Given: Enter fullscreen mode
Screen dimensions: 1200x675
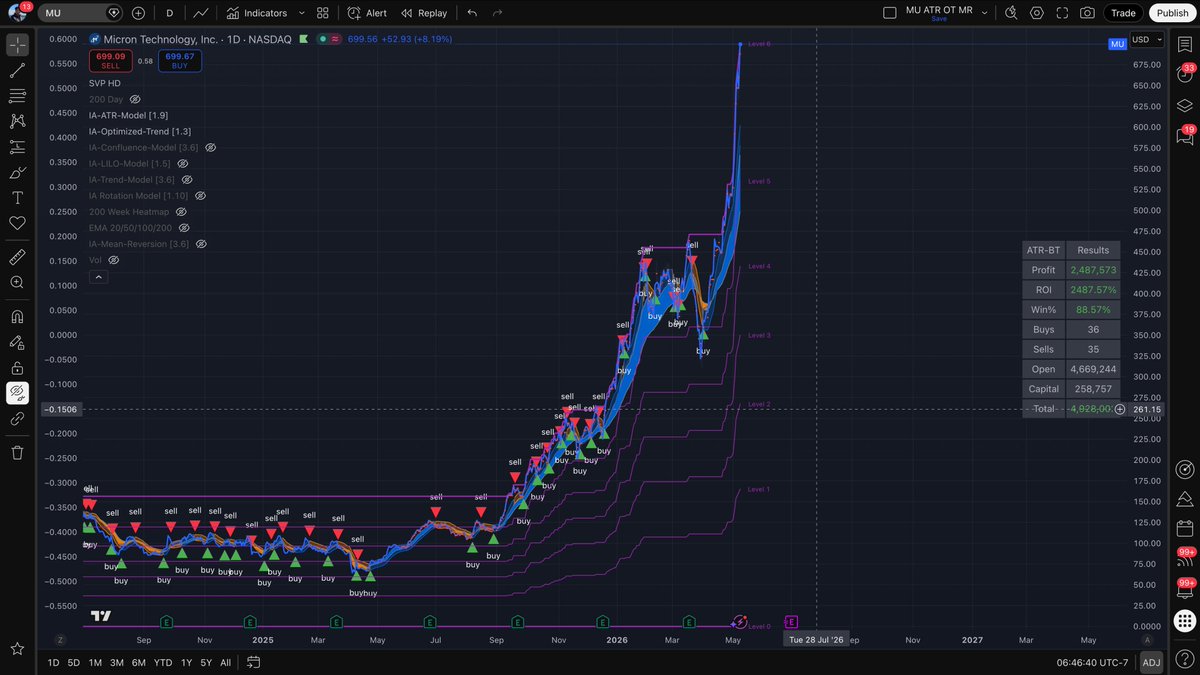Looking at the screenshot, I should click(x=1062, y=13).
